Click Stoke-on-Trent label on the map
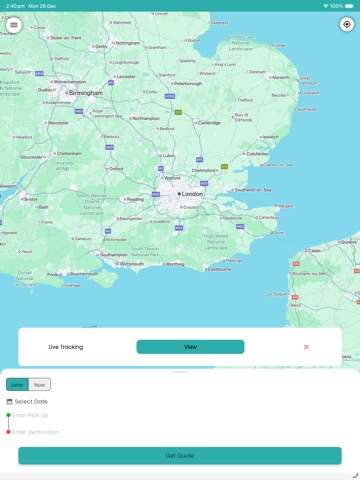Viewport: 360px width, 480px height. click(66, 38)
